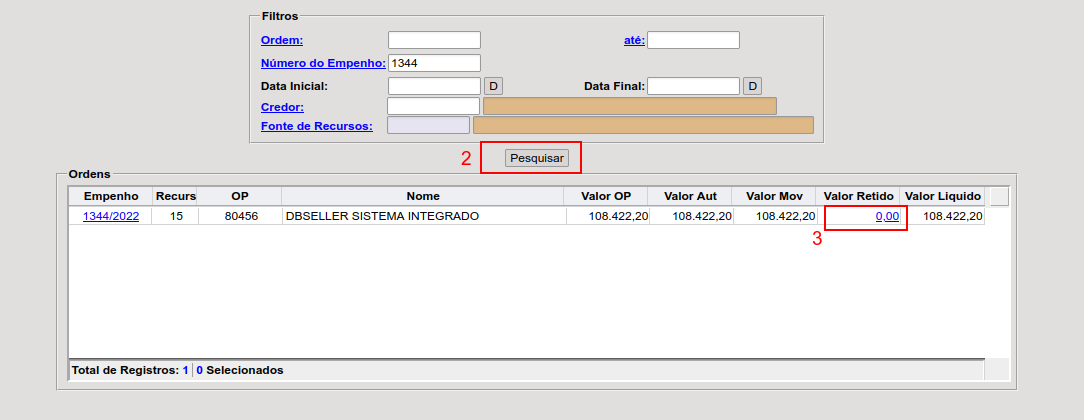Click the Pesquisar button

[537, 158]
